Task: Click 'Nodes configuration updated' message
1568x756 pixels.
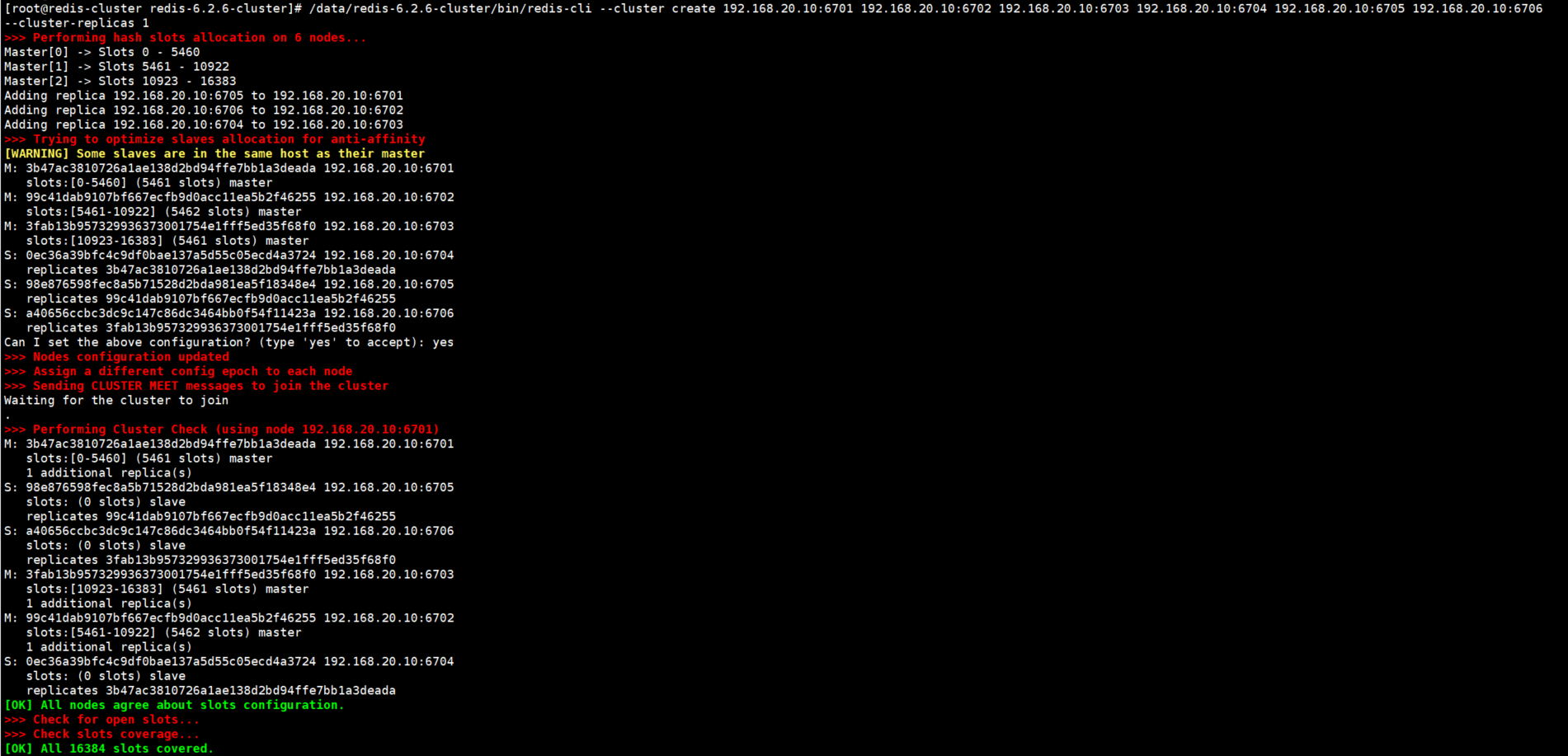Action: click(116, 357)
